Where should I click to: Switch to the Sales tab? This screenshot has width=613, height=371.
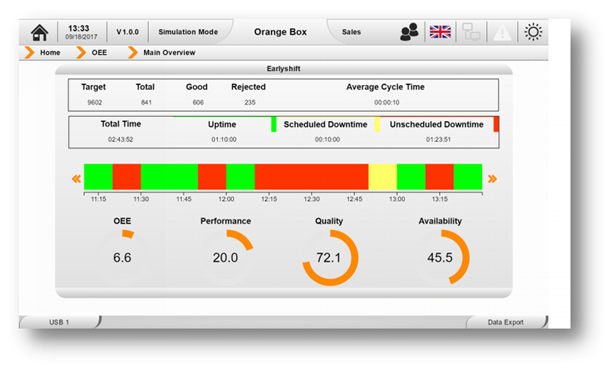(x=351, y=32)
